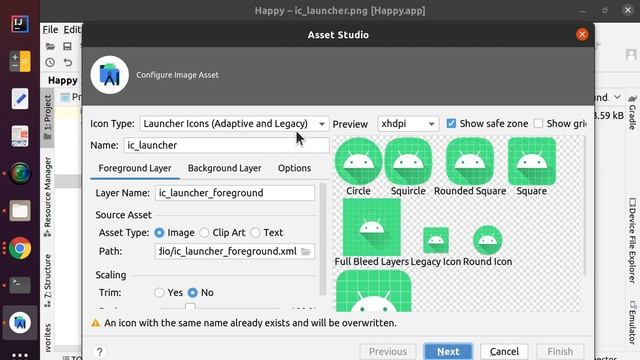Open the 1: Project tool window
640x360 pixels.
click(47, 118)
